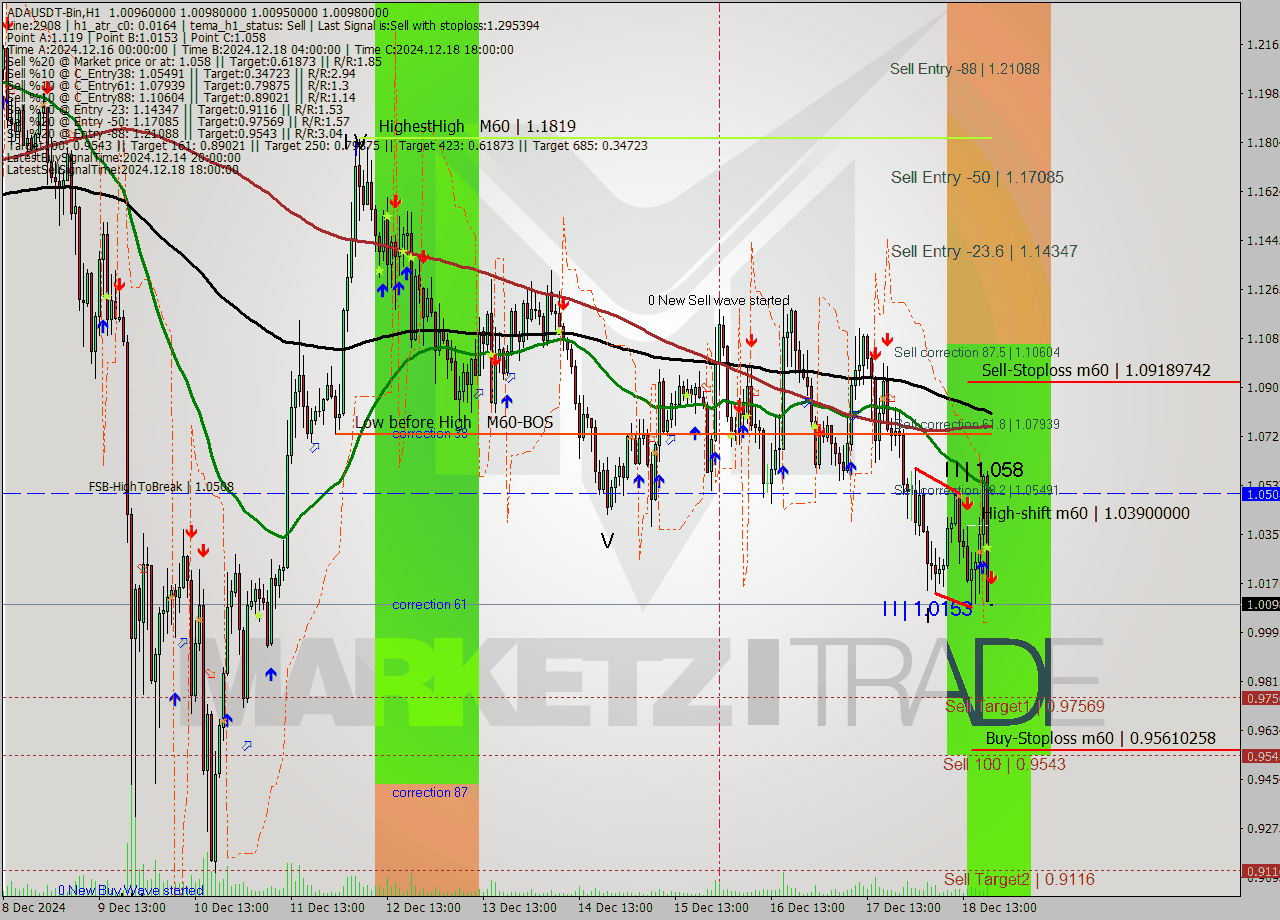Select the 'Sell Entry -50 | 1.17085' label

(977, 177)
